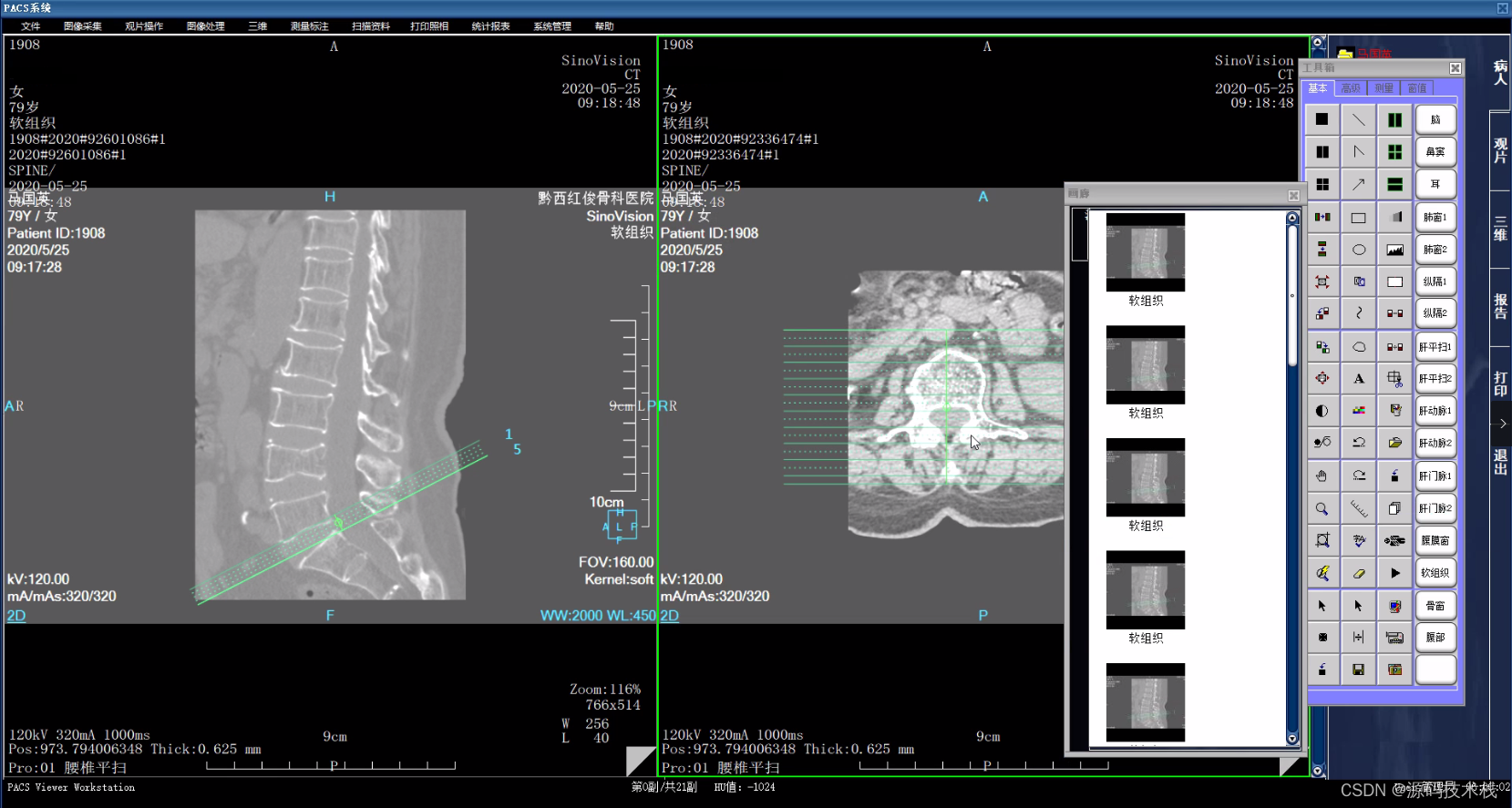Open the folder icon in toolbox
Image resolution: width=1512 pixels, height=808 pixels.
click(x=1394, y=443)
